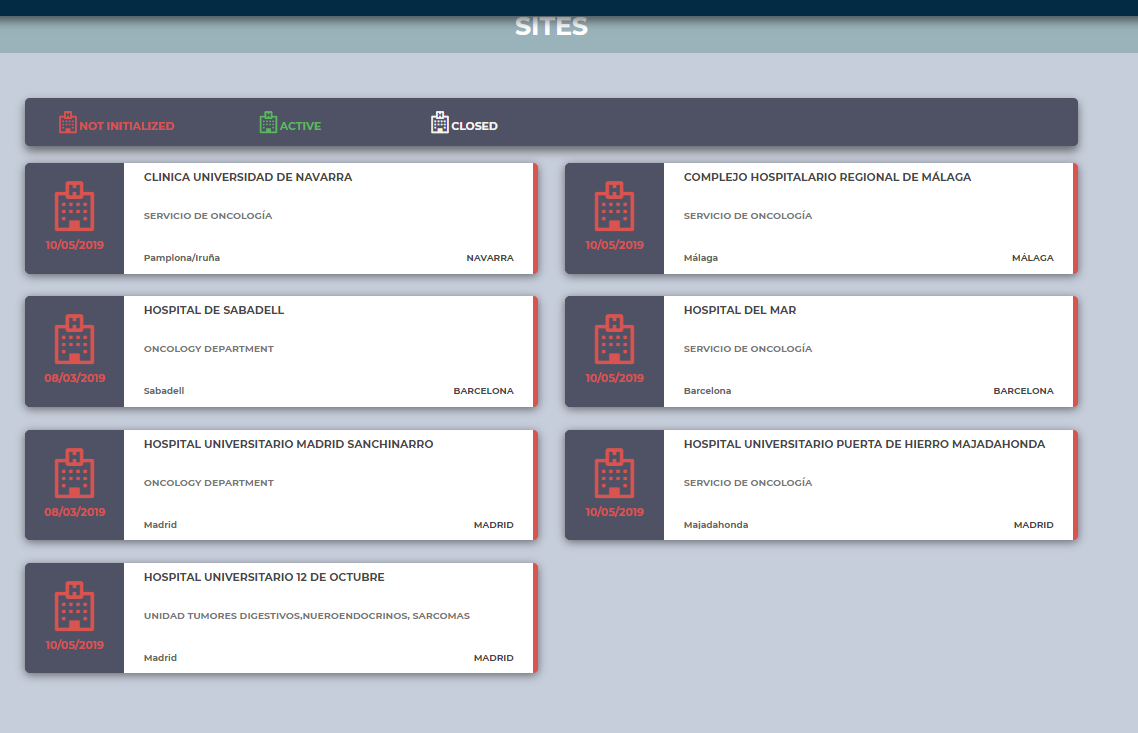Click MADRID province on 12 de Octubre card

[494, 658]
